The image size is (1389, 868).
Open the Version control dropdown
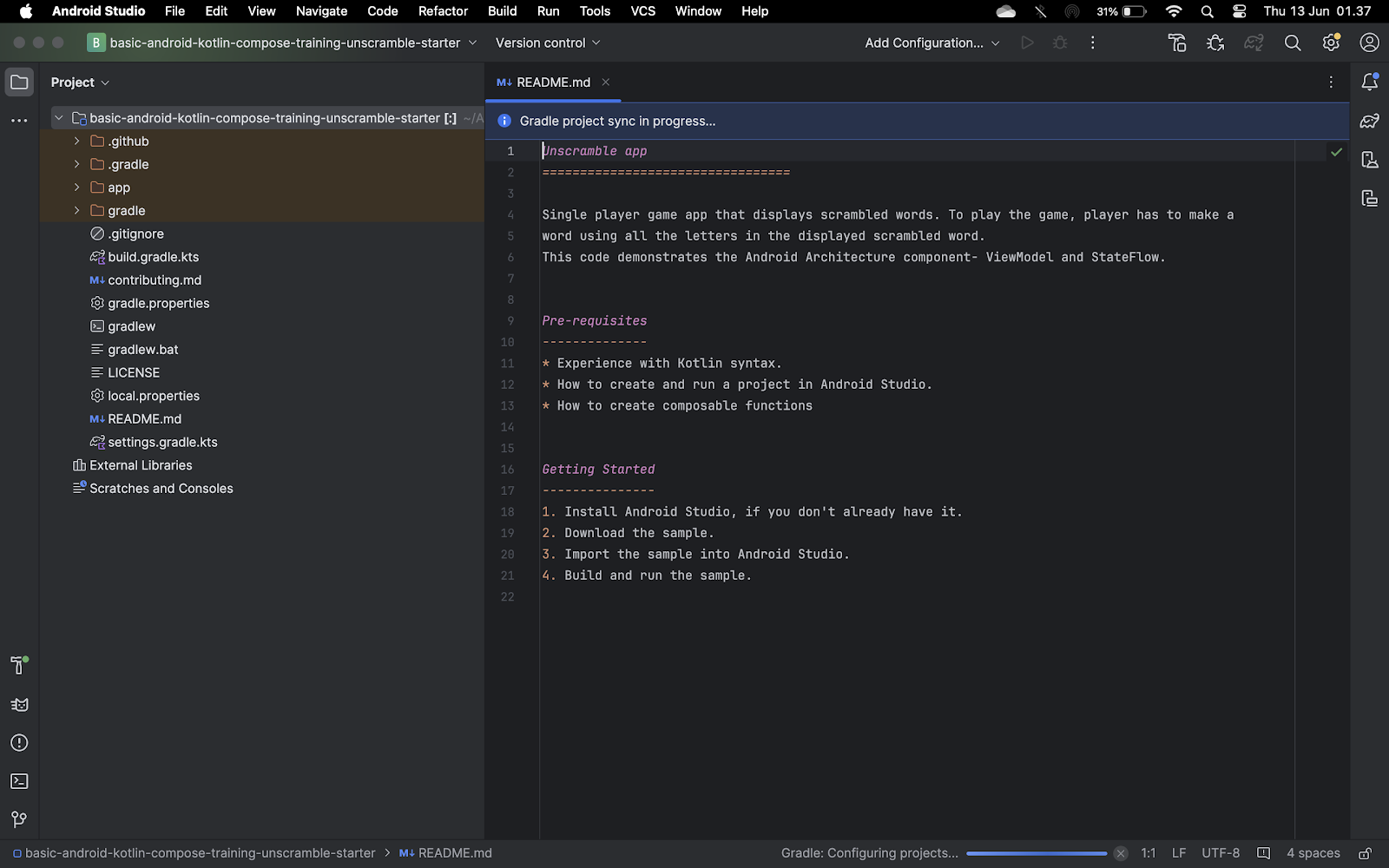click(548, 43)
